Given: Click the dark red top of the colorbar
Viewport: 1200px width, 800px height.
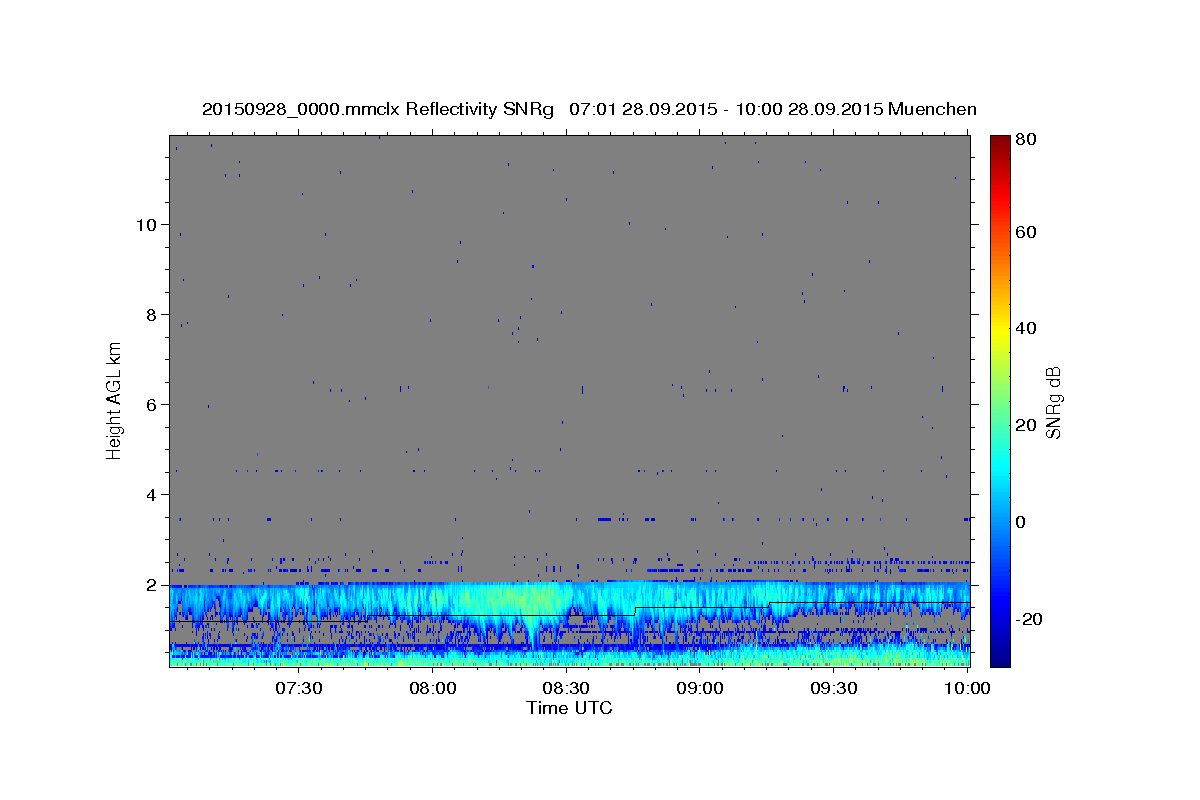Looking at the screenshot, I should point(1000,145).
